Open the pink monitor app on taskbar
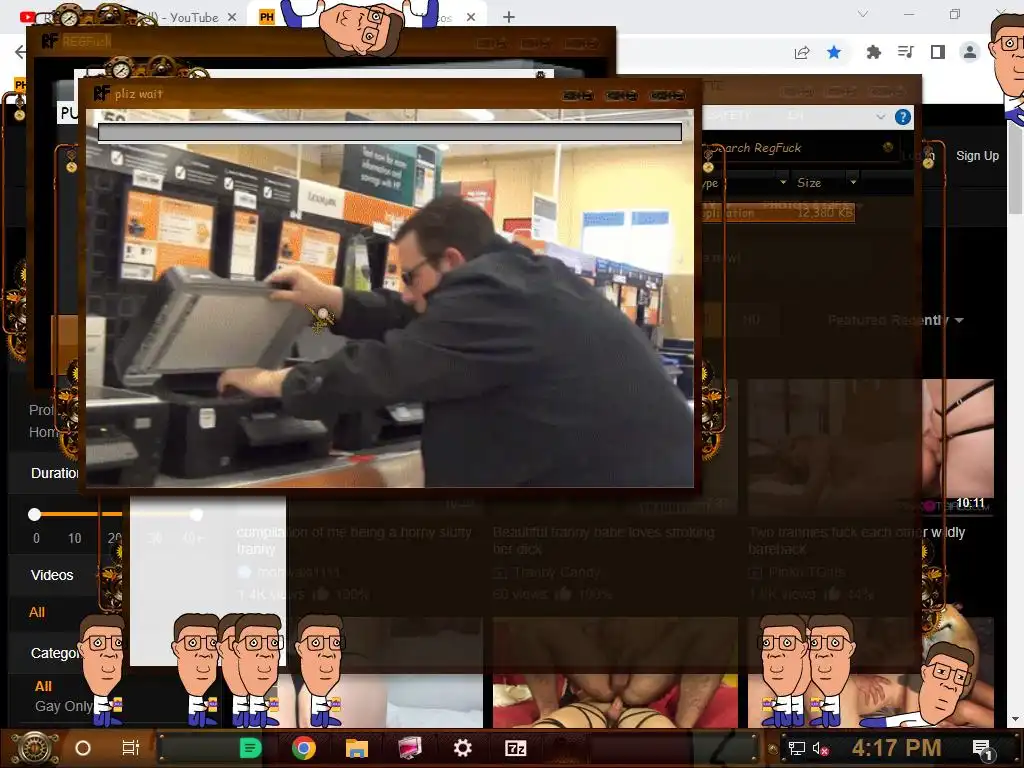The width and height of the screenshot is (1024, 768). 409,748
